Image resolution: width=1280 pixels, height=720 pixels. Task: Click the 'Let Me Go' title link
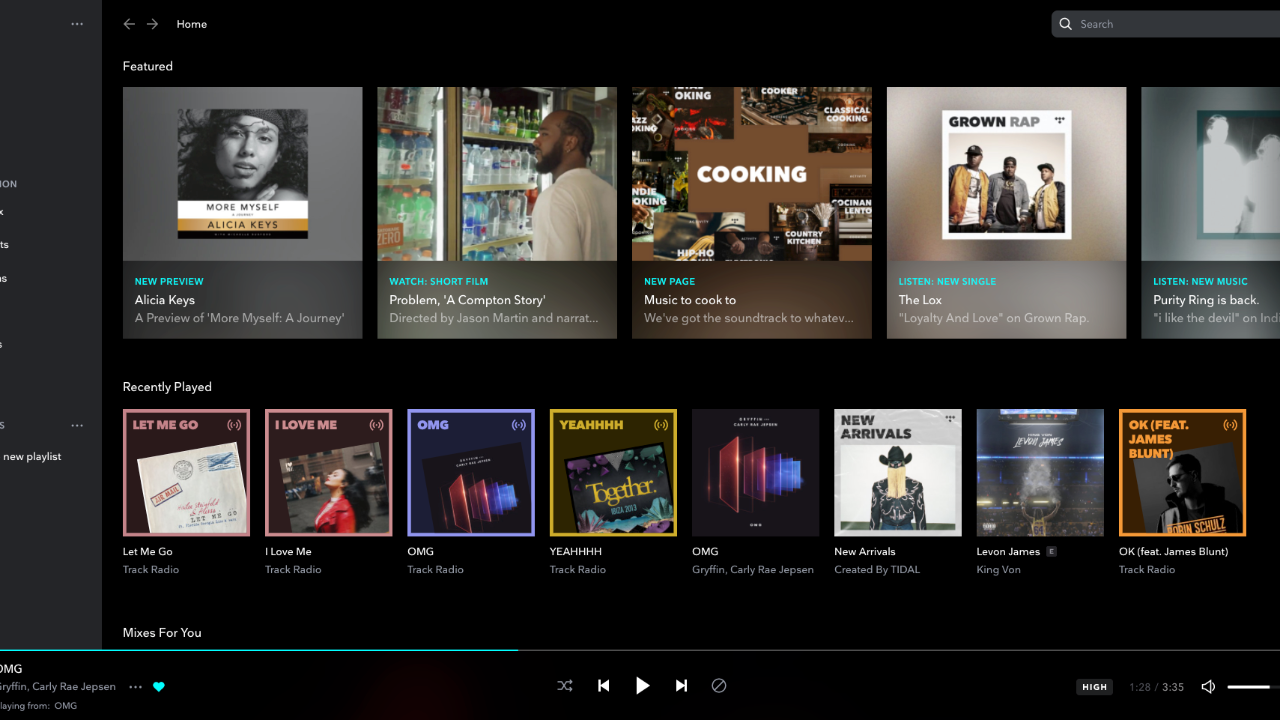148,551
